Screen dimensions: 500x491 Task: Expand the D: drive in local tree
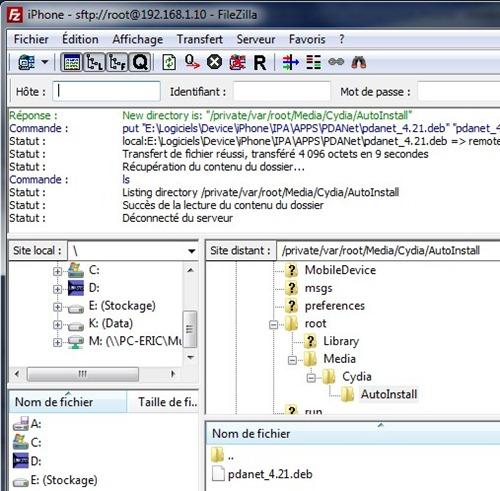pos(57,289)
